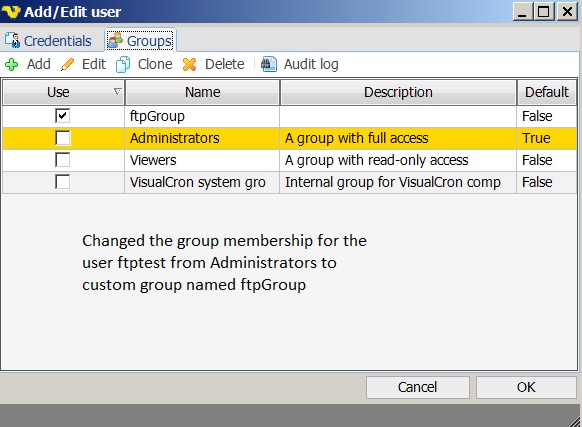582x427 pixels.
Task: Tick the VisualCron system group checkbox
Action: pyautogui.click(x=62, y=182)
